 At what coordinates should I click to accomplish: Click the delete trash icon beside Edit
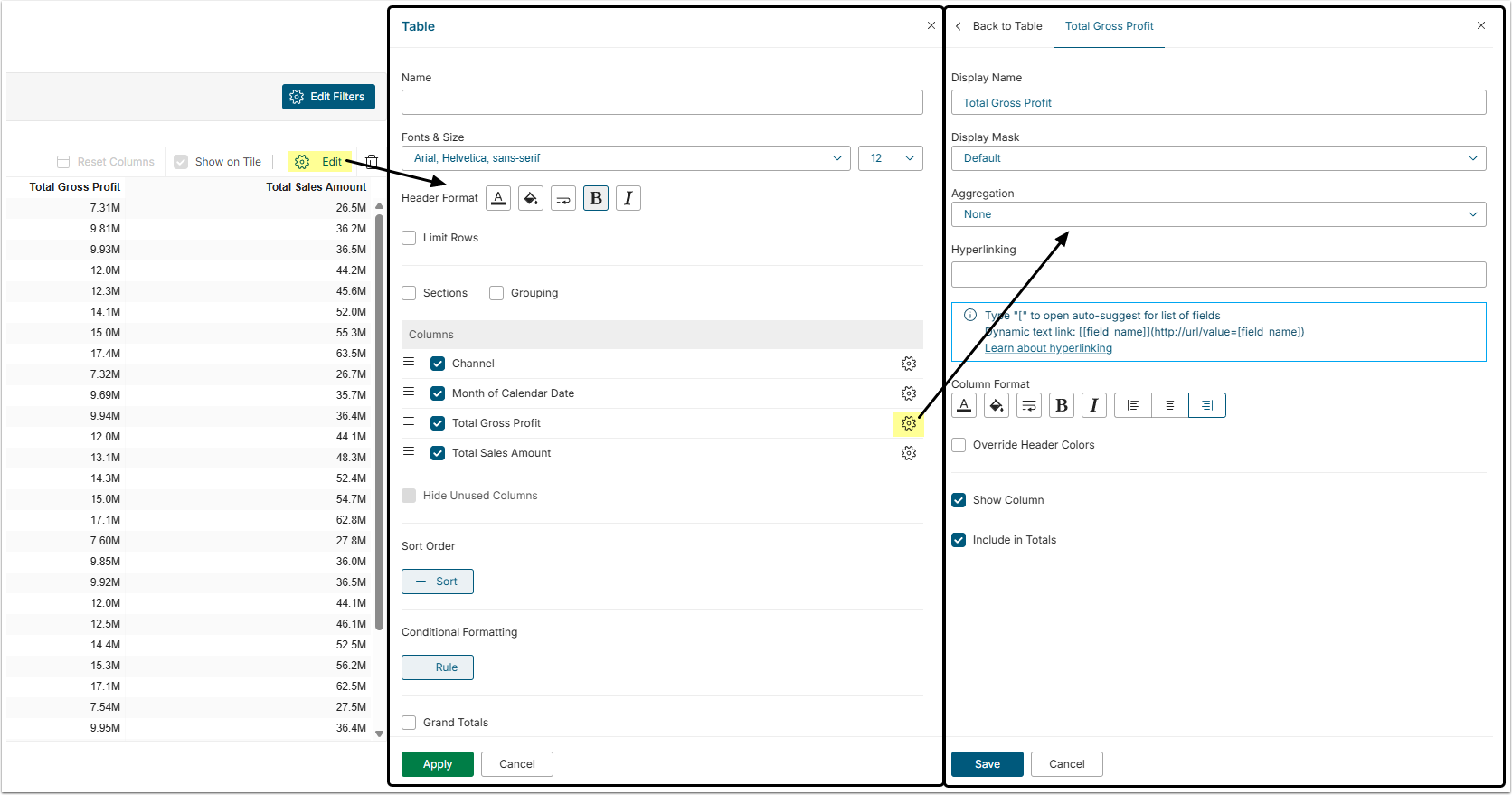(372, 162)
